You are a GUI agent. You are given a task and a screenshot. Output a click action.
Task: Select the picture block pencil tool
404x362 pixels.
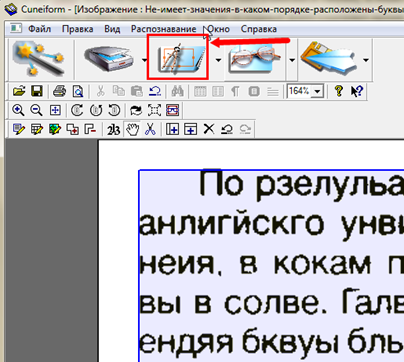point(55,129)
